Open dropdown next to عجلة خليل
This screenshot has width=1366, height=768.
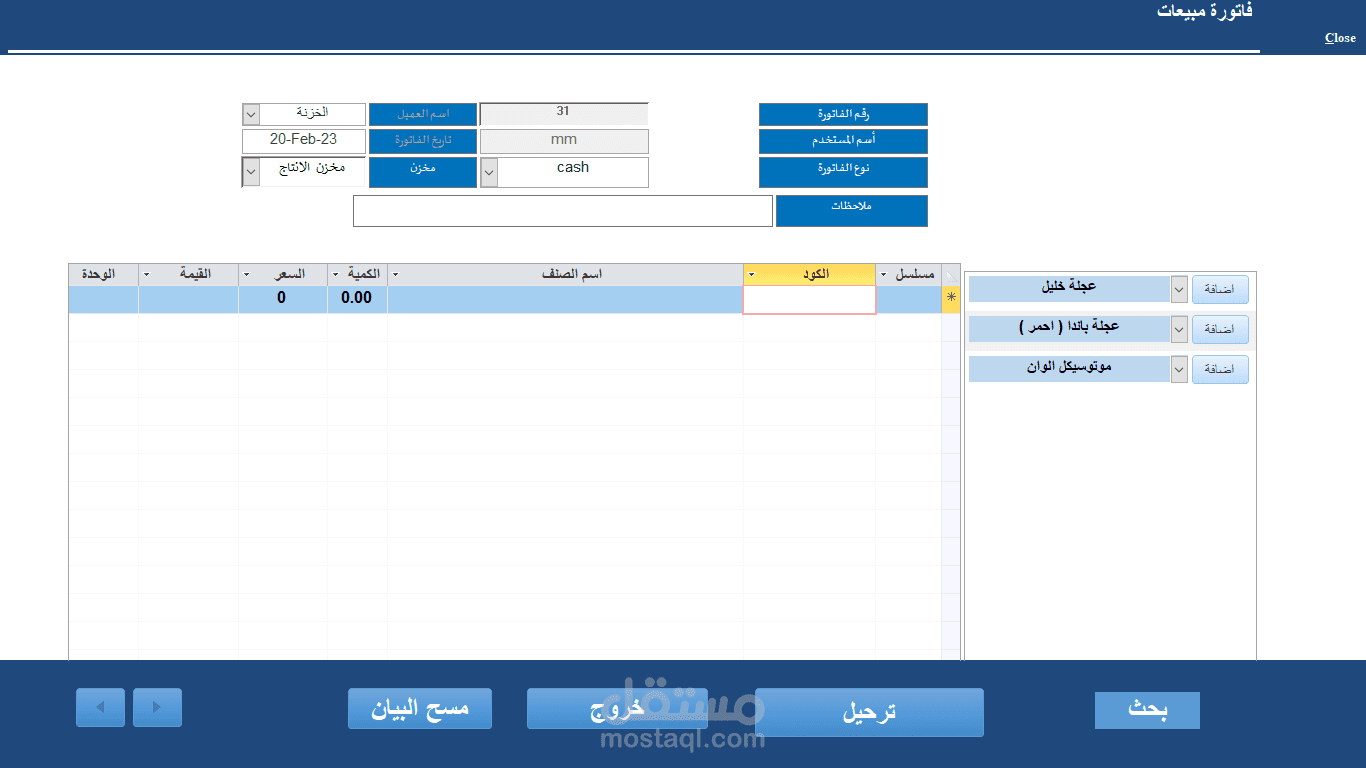coord(1179,289)
